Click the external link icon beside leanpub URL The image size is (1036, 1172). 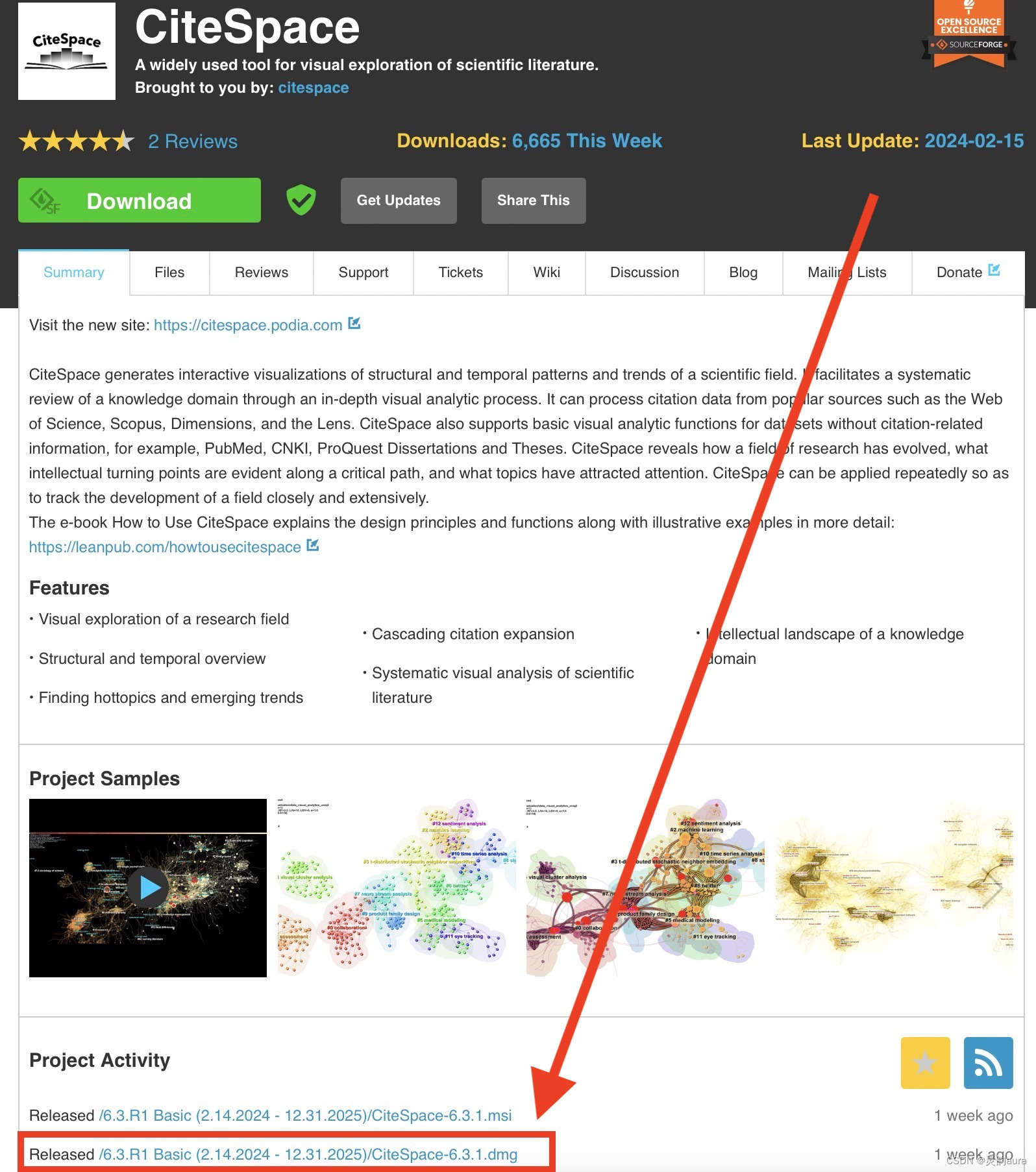[x=313, y=545]
